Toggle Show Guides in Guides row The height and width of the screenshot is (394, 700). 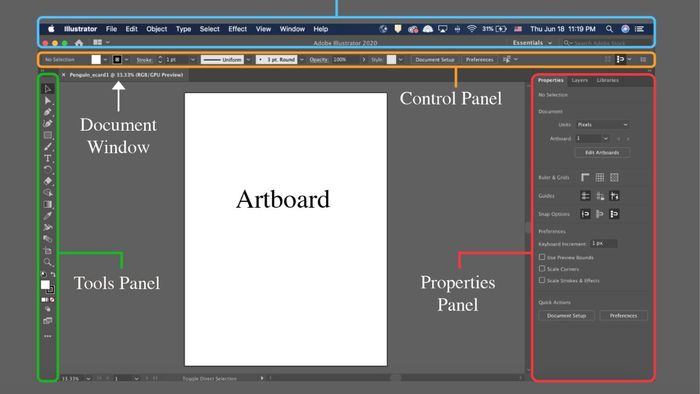click(585, 196)
